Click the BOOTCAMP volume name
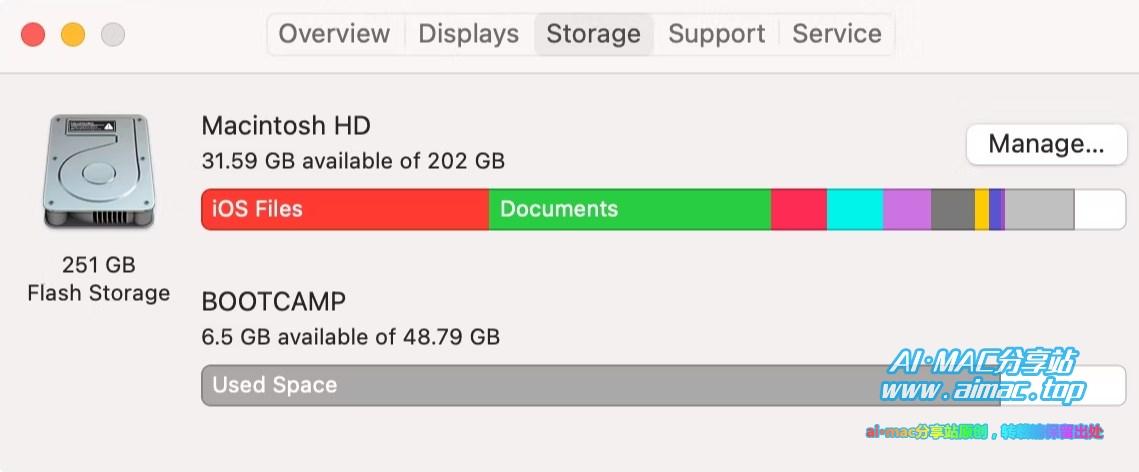1139x472 pixels. pyautogui.click(x=274, y=302)
